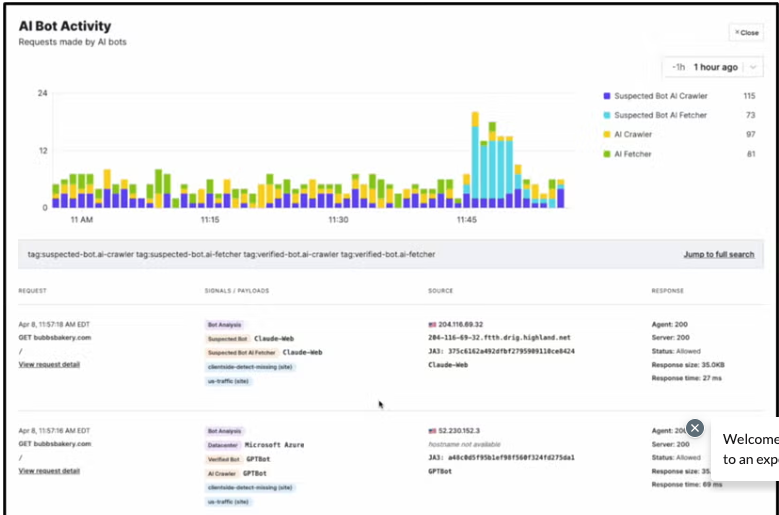Click the 11 AM chart axis label
Image resolution: width=779 pixels, height=515 pixels.
(x=81, y=220)
